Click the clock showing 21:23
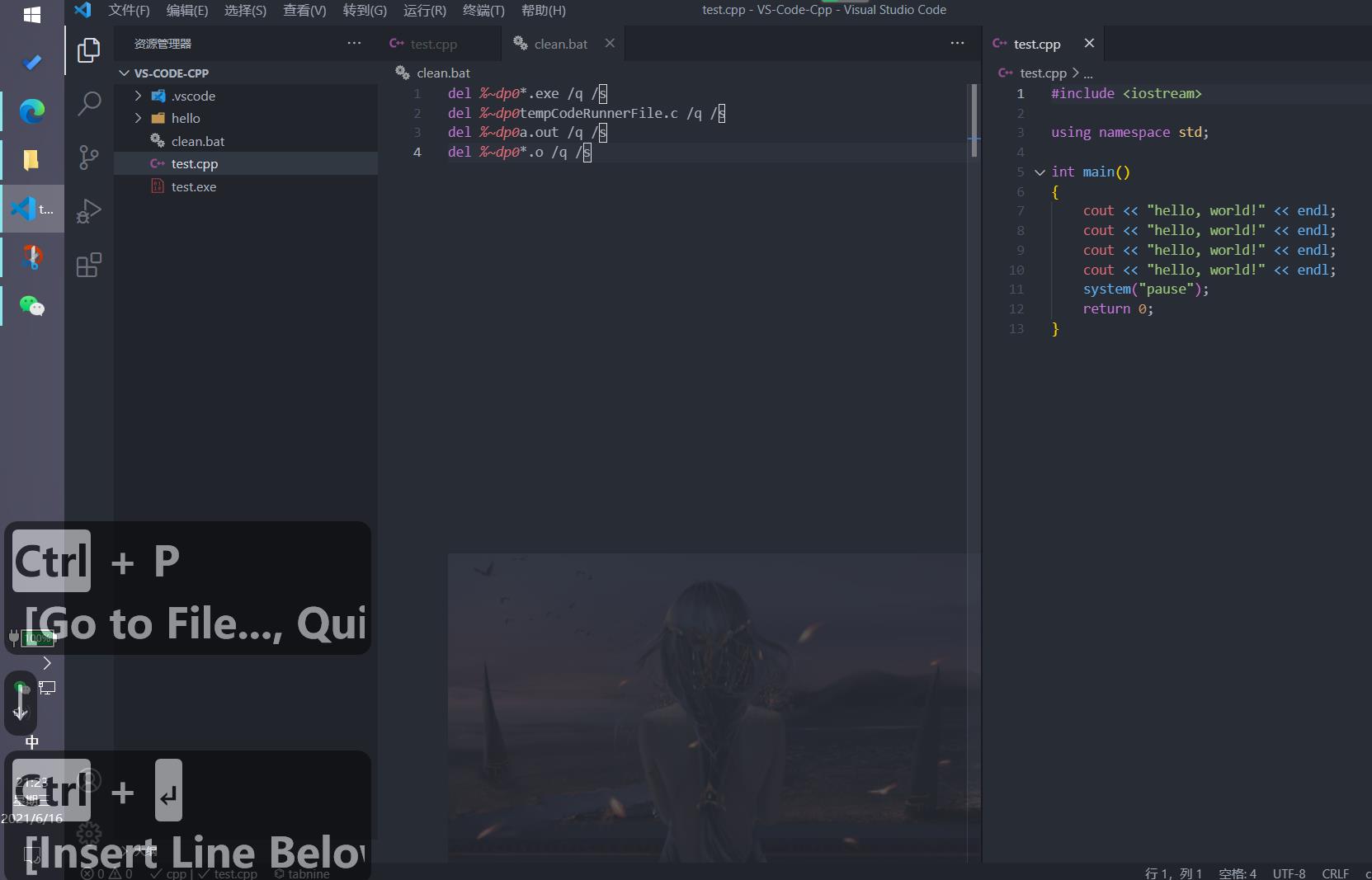This screenshot has width=1372, height=880. click(x=31, y=782)
